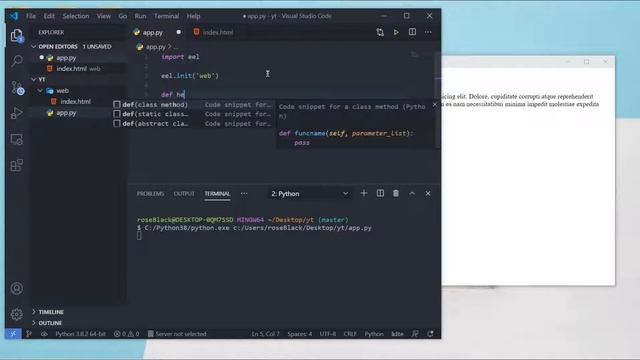Collapse the YT folder section
640x360 pixels.
point(34,79)
